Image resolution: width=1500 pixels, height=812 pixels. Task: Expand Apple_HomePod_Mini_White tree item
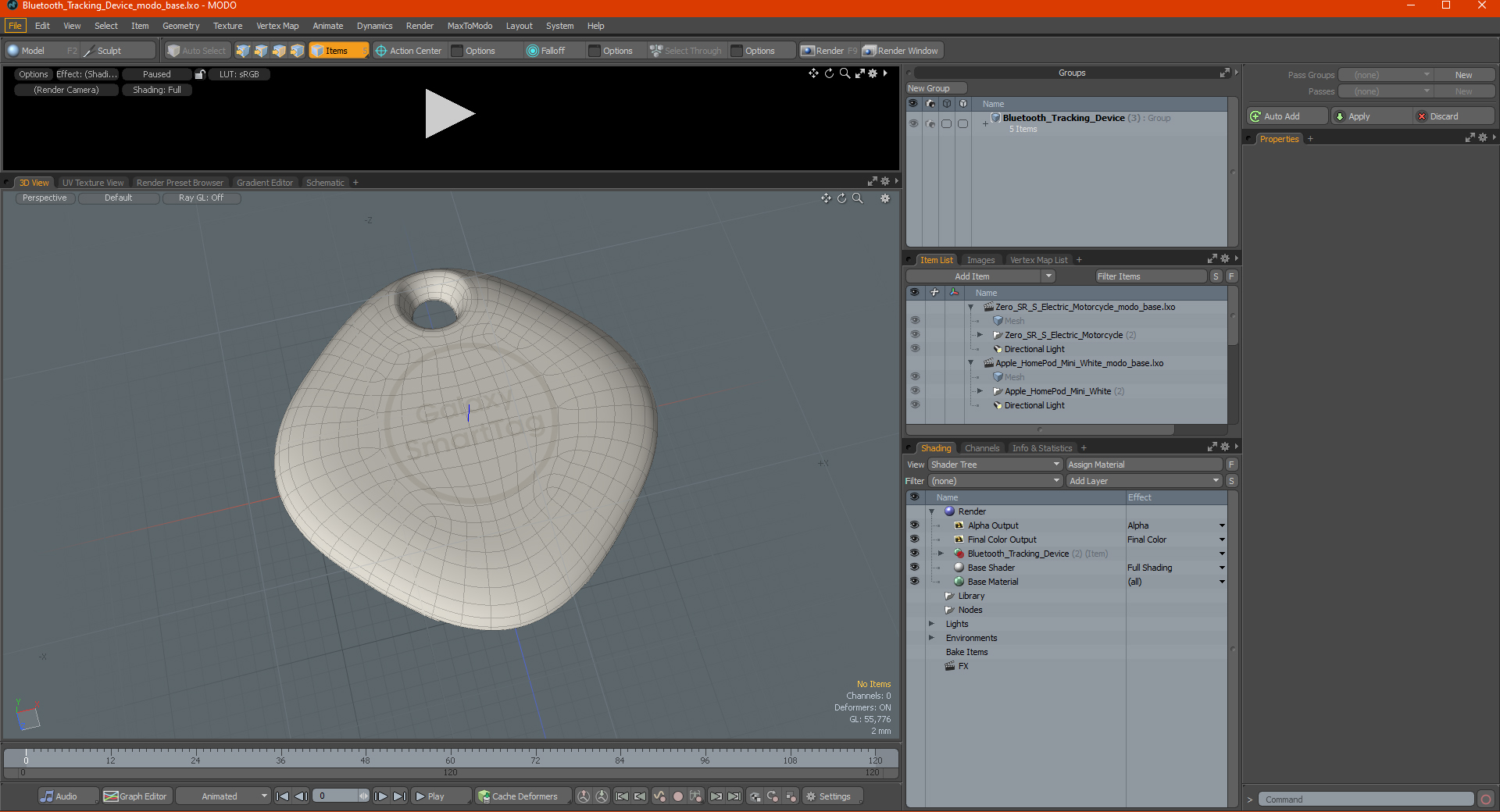980,391
